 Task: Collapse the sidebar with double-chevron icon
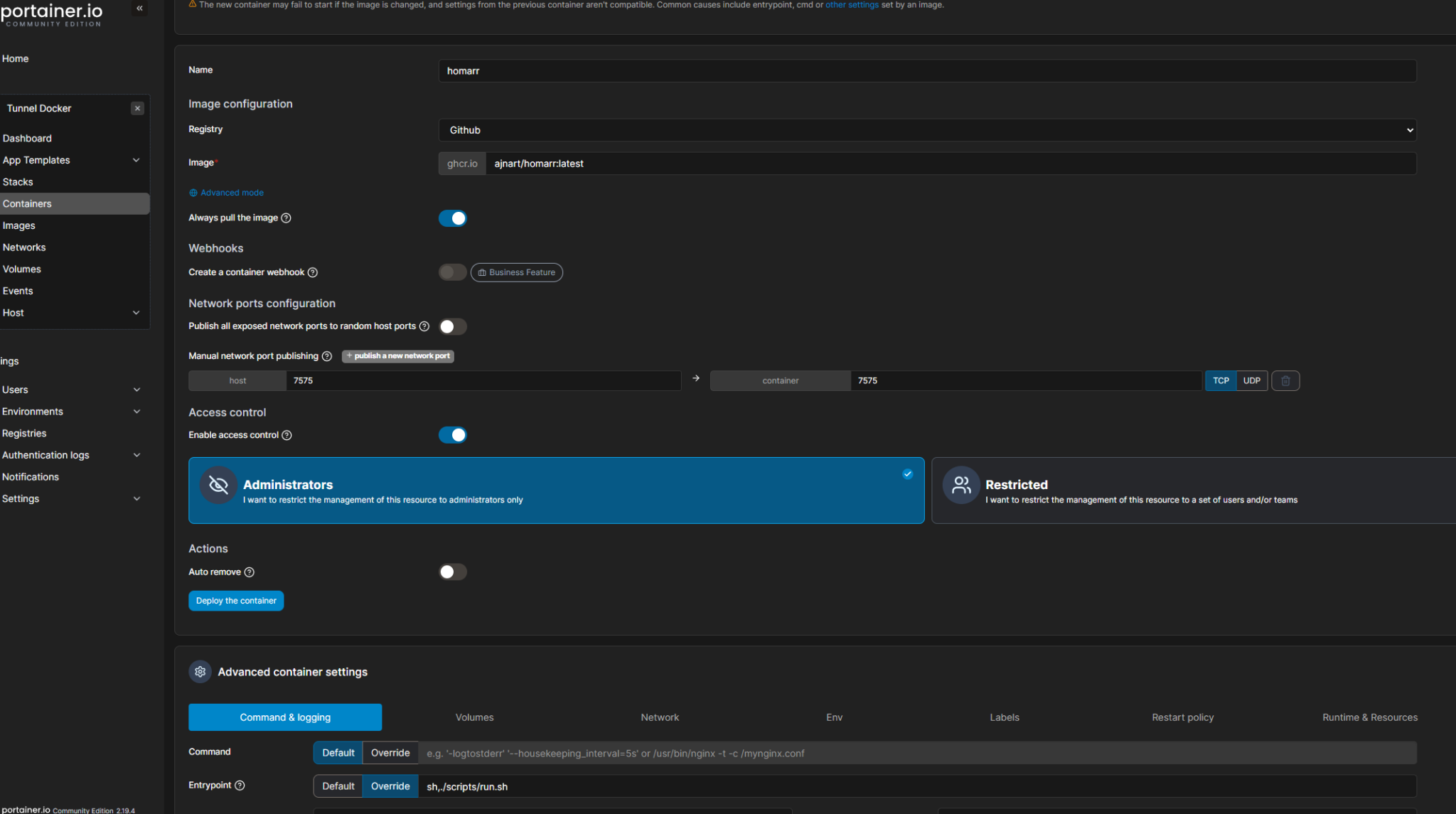point(139,8)
